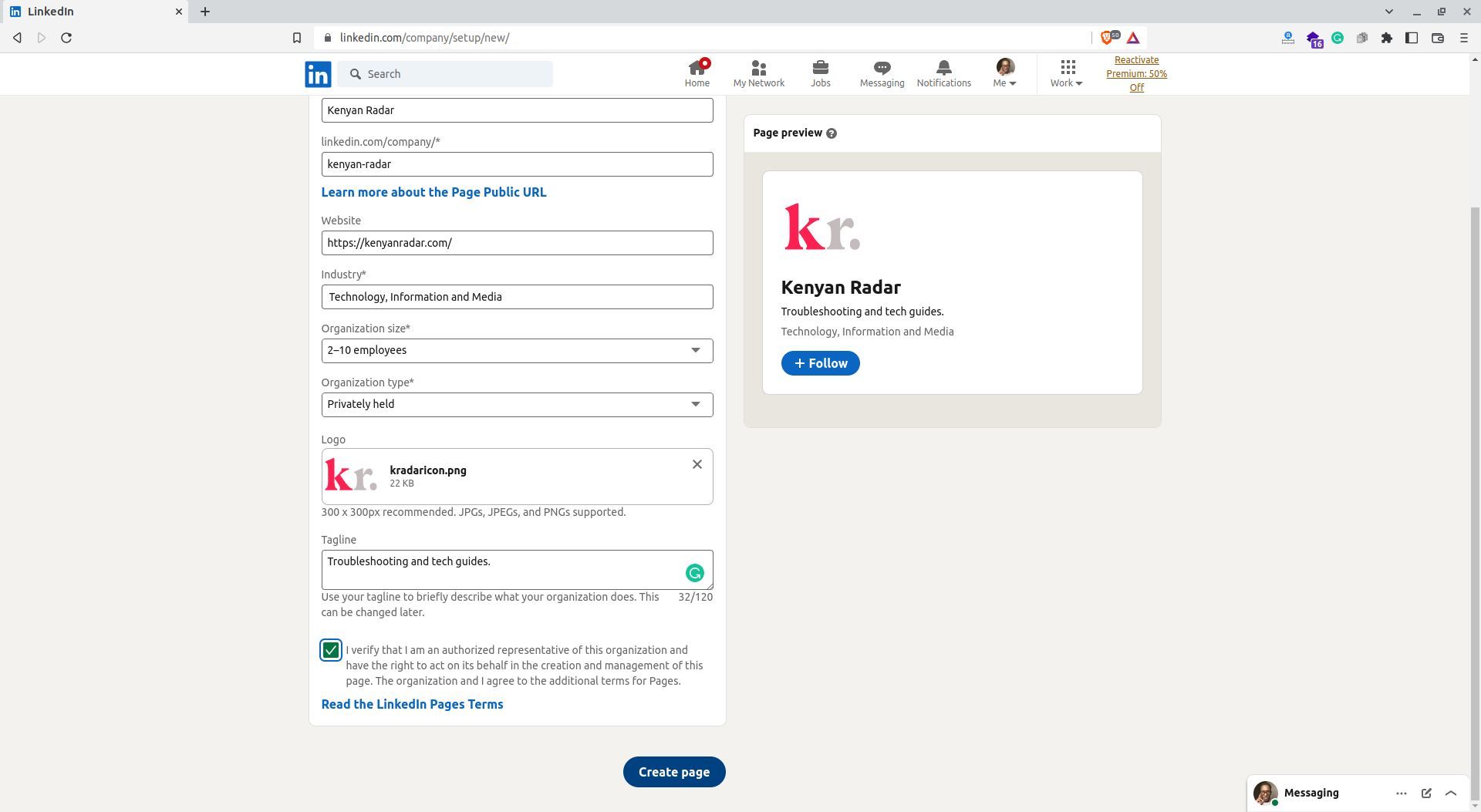Click Follow in the page preview
Image resolution: width=1481 pixels, height=812 pixels.
coord(820,362)
